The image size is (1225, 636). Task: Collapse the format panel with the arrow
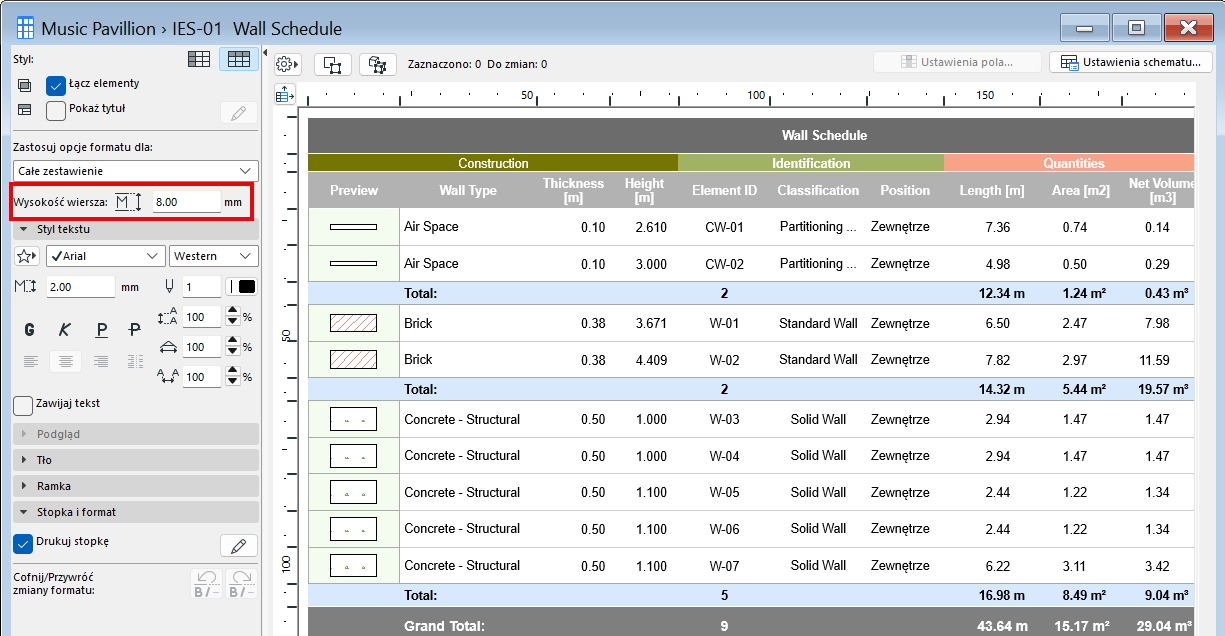coord(266,54)
